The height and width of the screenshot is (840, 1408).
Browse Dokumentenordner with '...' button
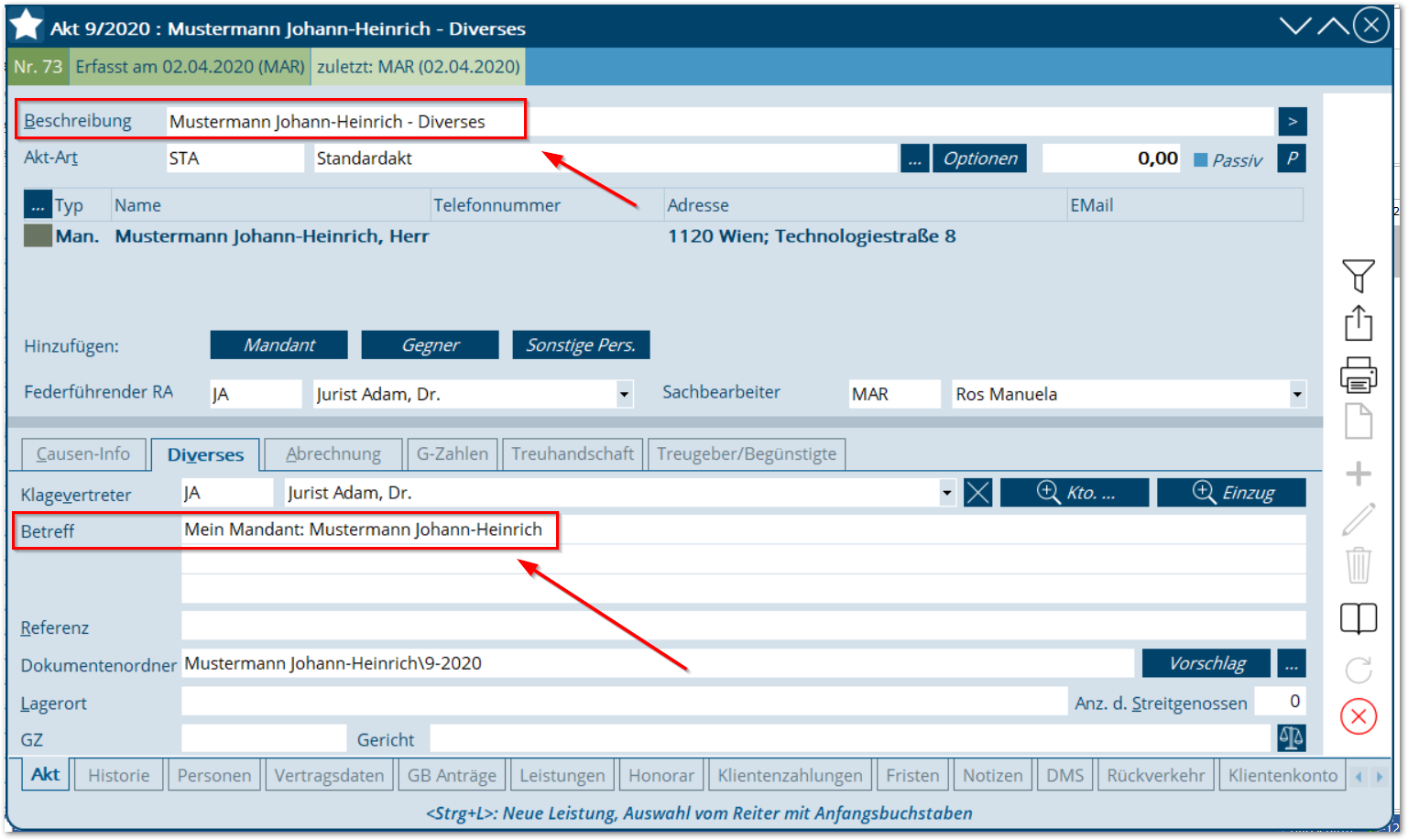(1291, 663)
